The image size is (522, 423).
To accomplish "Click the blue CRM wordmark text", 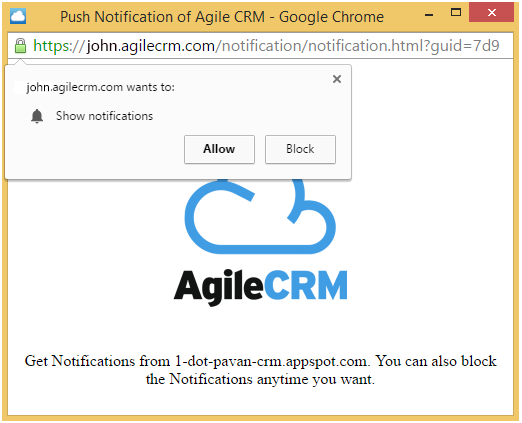I will 306,285.
